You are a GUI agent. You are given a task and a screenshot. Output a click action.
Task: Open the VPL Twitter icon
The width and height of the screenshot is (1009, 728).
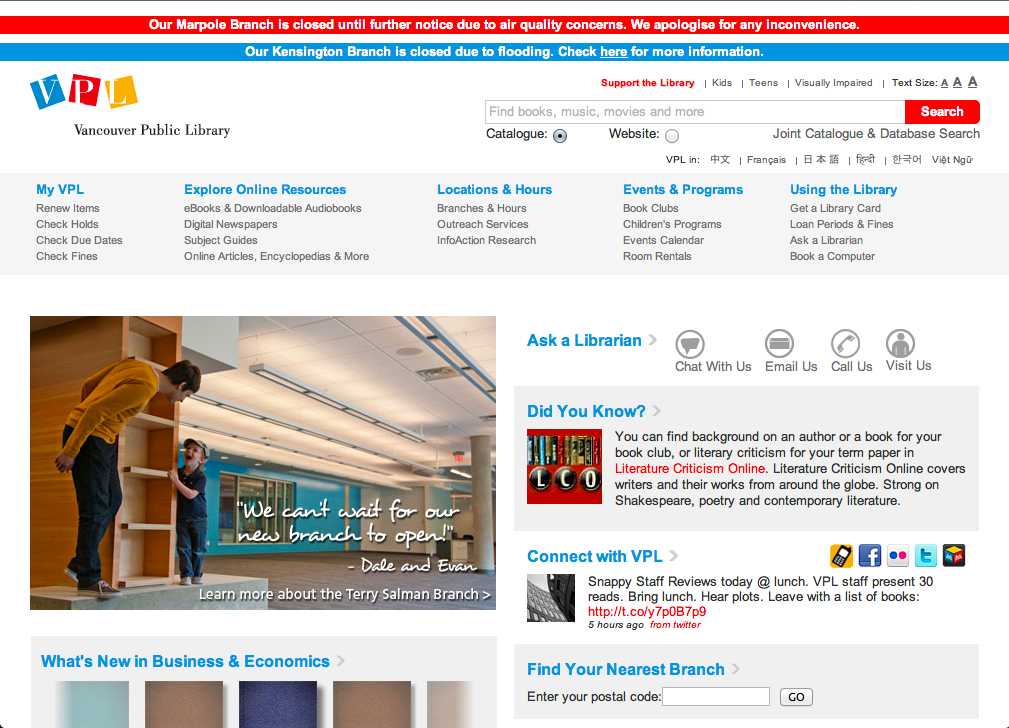[x=926, y=556]
